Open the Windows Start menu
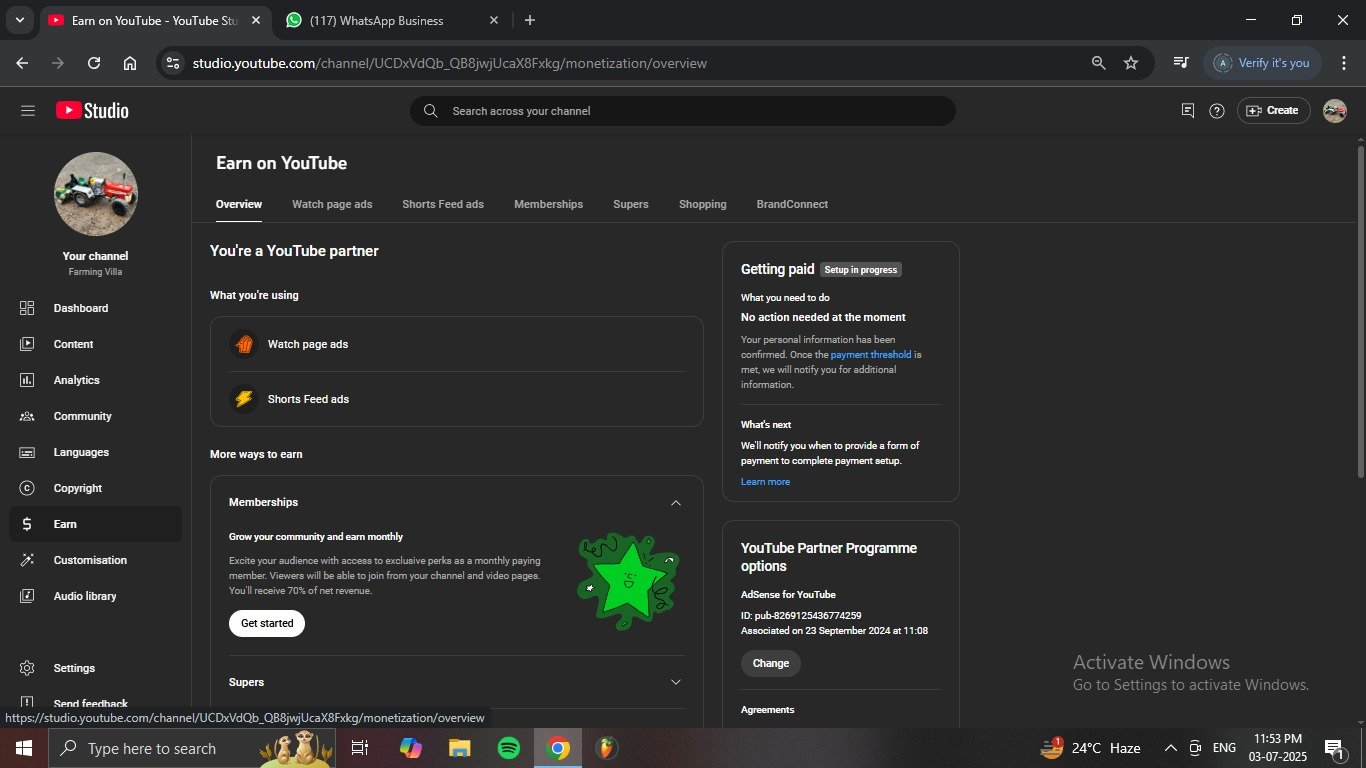The image size is (1366, 768). click(x=24, y=748)
